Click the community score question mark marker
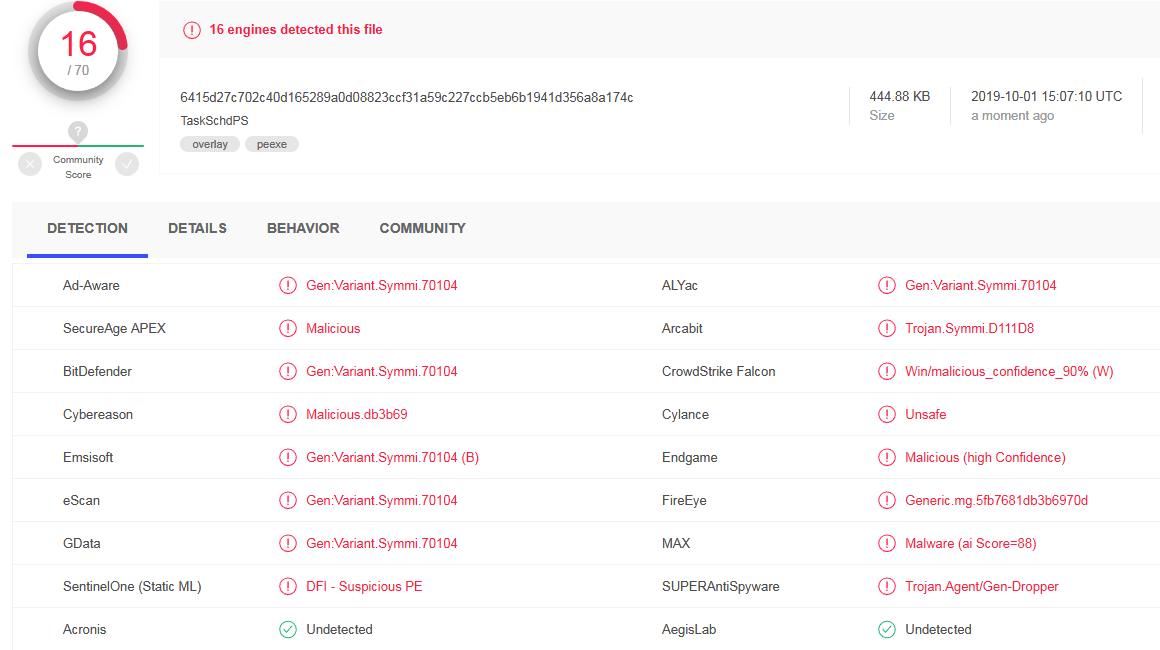Viewport: 1160px width, 650px height. tap(78, 132)
